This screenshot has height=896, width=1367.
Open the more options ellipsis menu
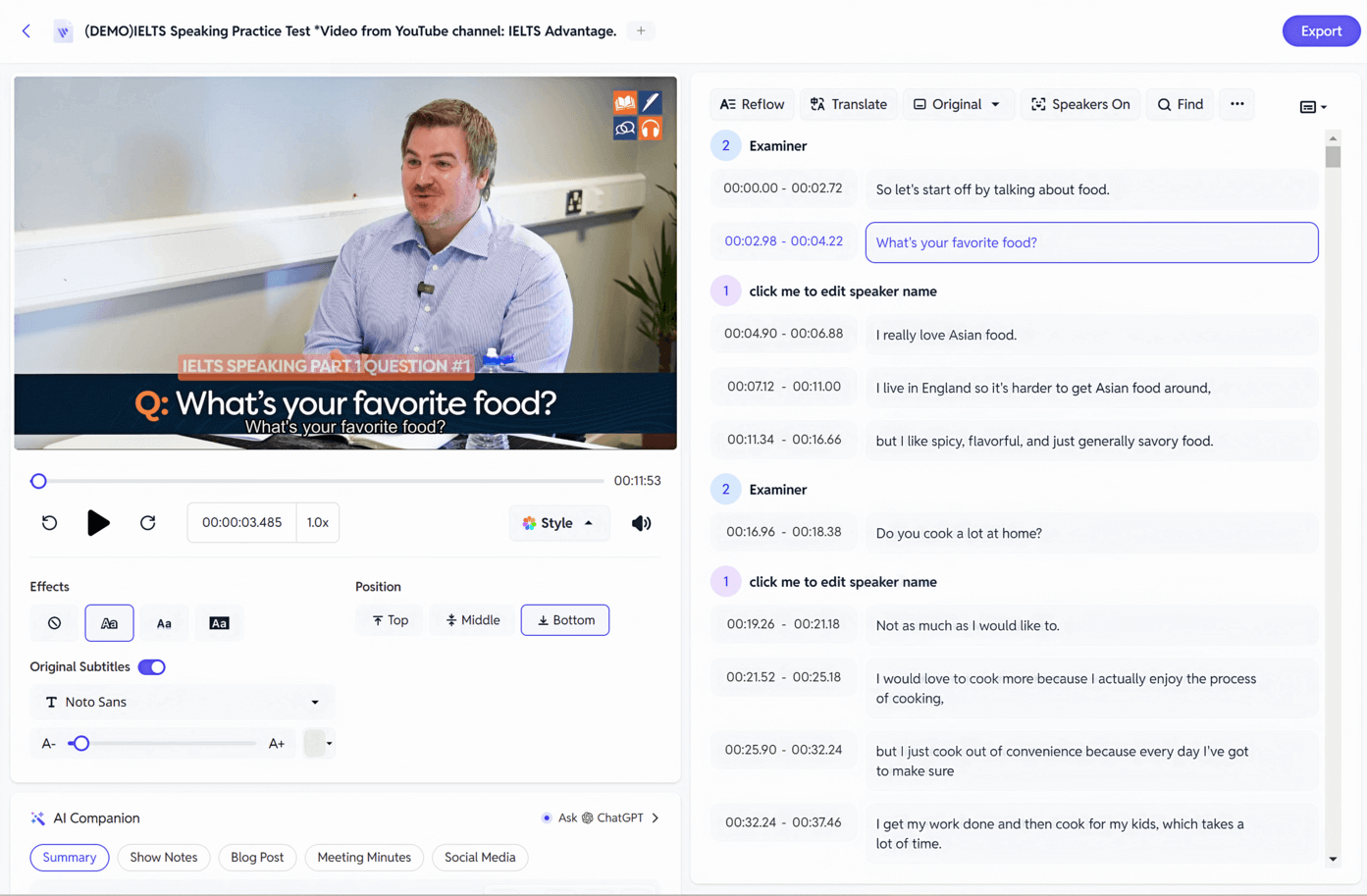coord(1236,104)
